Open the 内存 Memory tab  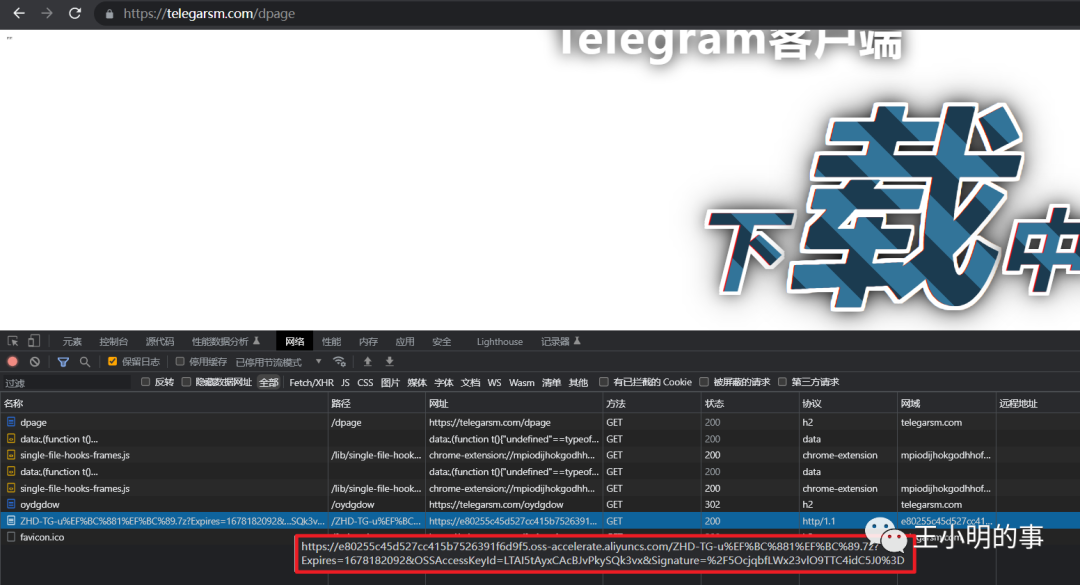click(x=368, y=342)
